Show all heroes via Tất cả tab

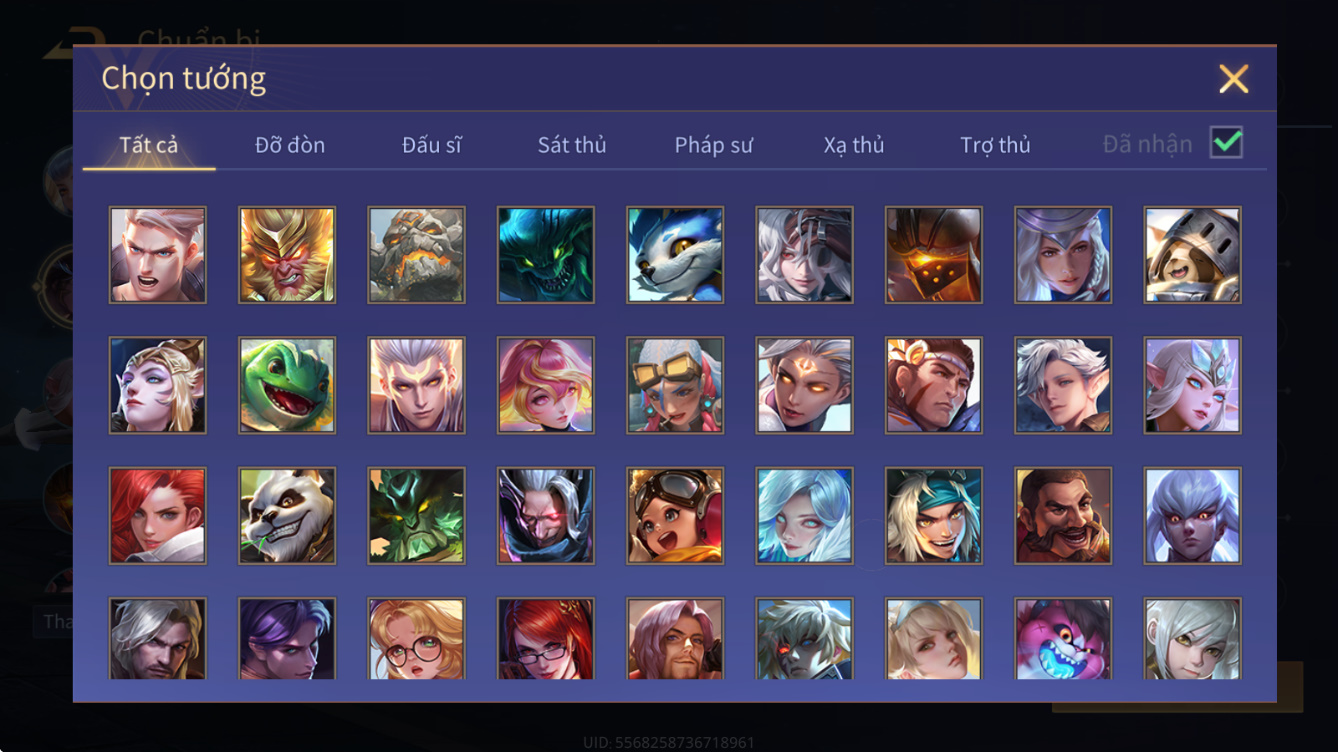pyautogui.click(x=149, y=145)
